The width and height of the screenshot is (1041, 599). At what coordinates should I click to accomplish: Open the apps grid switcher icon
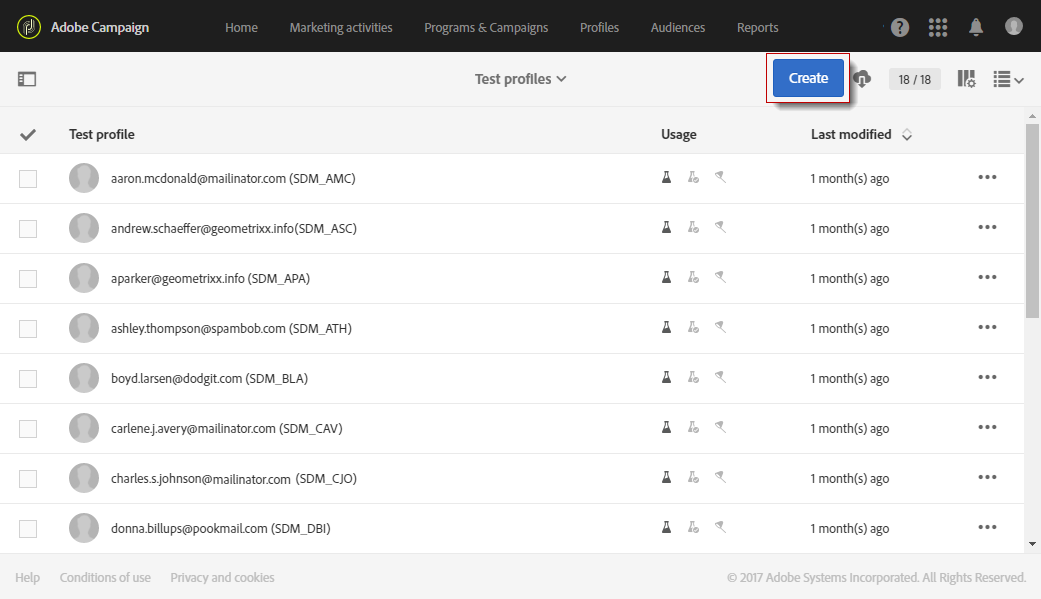coord(938,27)
